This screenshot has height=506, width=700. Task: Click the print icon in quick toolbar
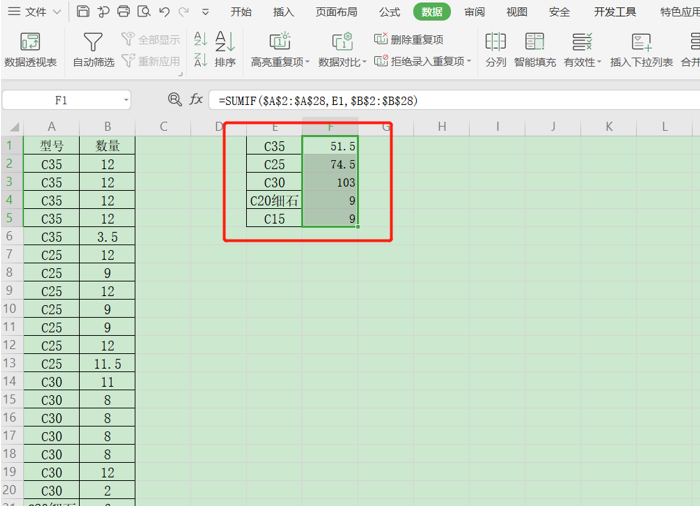(124, 11)
